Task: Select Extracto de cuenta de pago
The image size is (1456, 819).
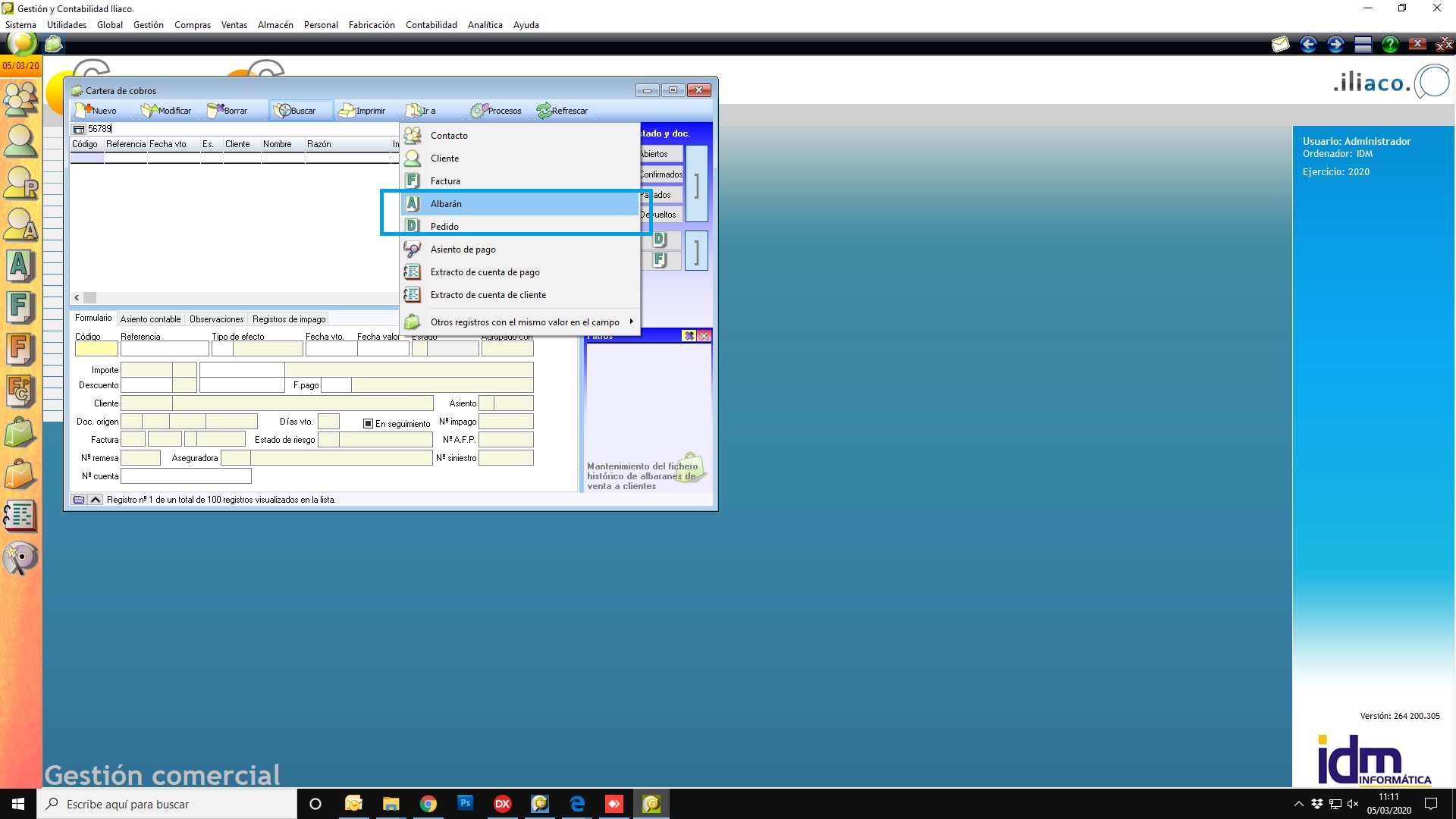Action: [x=520, y=272]
